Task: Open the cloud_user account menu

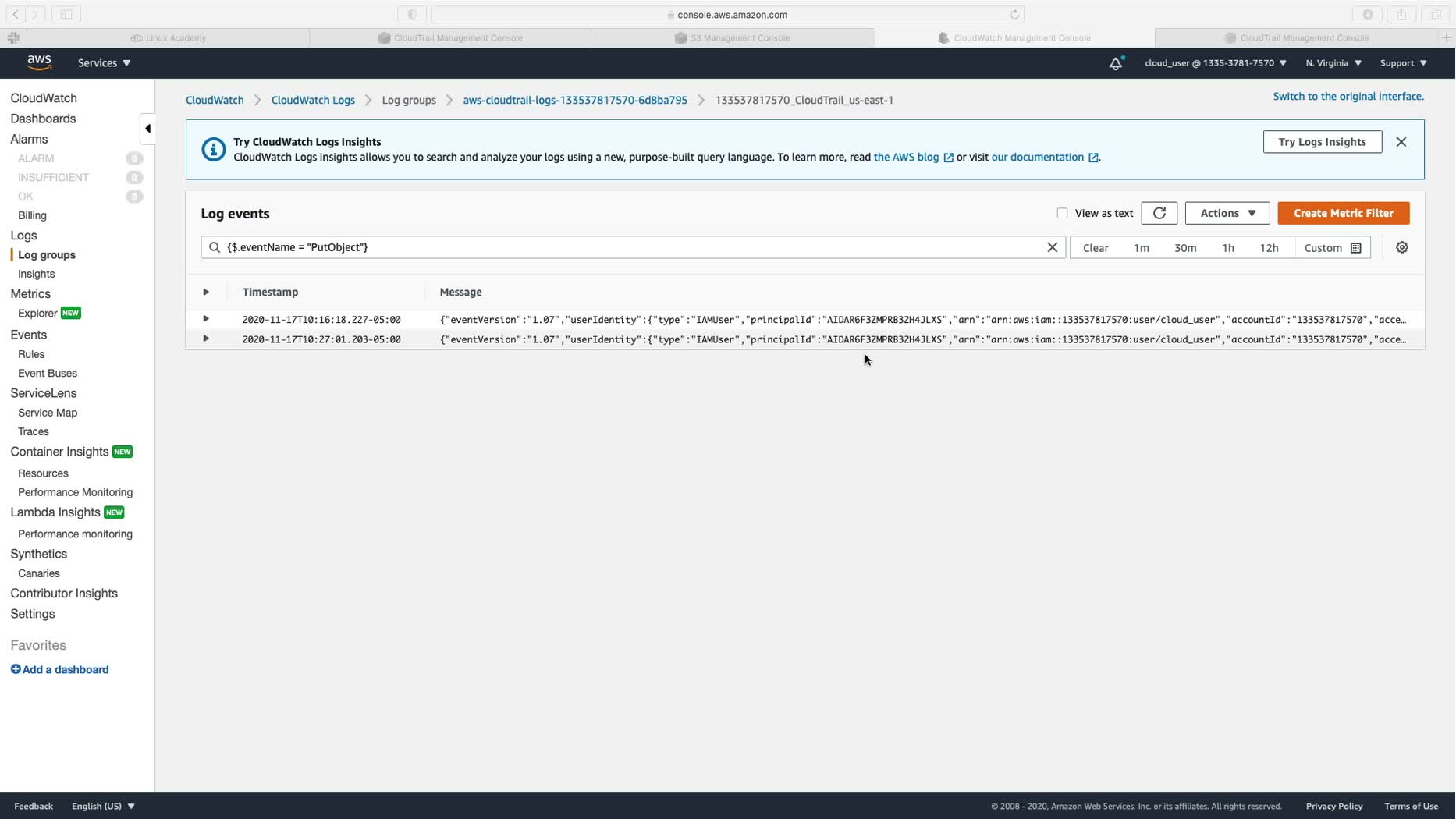Action: (1216, 63)
